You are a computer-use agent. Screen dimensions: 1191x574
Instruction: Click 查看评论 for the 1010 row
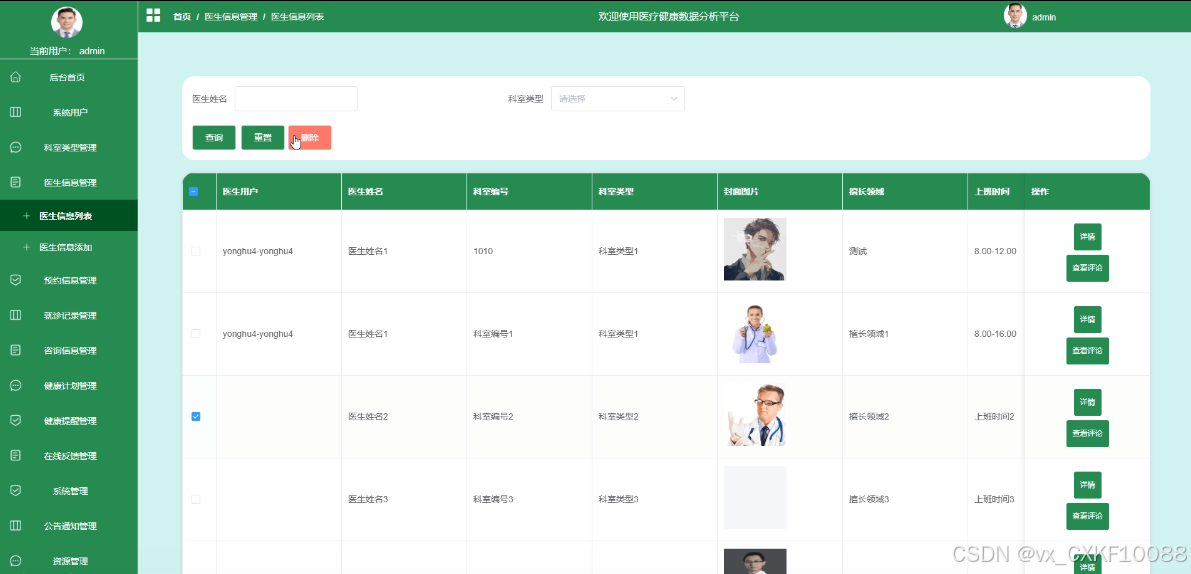point(1087,268)
